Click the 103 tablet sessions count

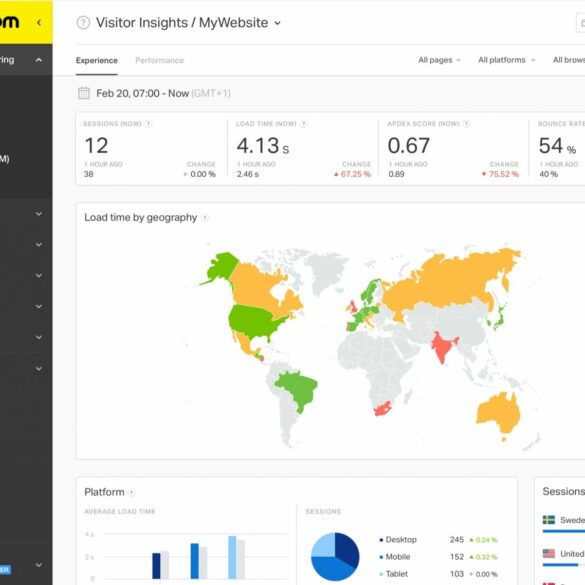coord(457,574)
